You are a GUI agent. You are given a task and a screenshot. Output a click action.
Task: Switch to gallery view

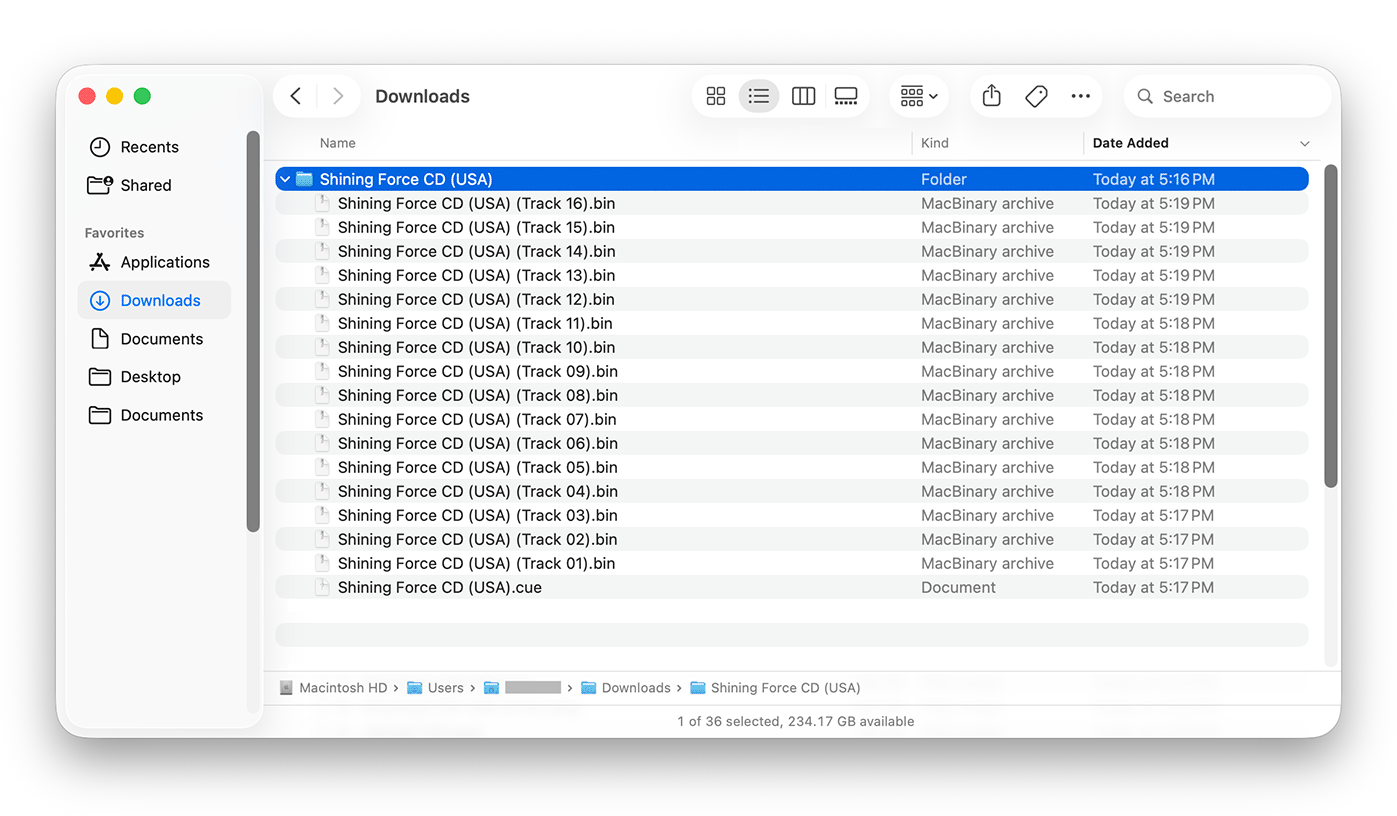pyautogui.click(x=846, y=96)
